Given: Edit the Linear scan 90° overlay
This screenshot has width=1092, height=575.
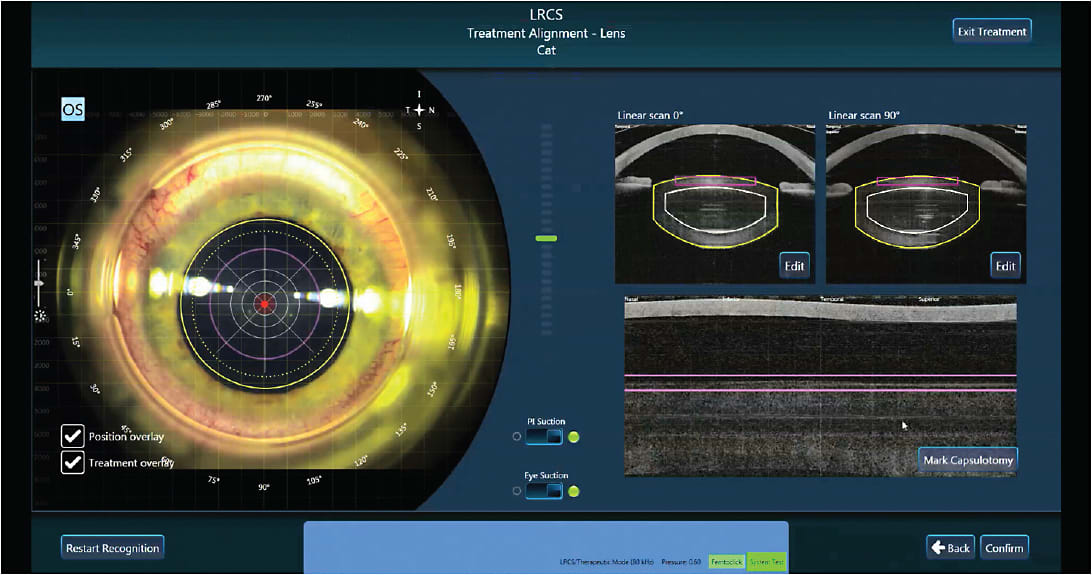Looking at the screenshot, I should [1005, 266].
